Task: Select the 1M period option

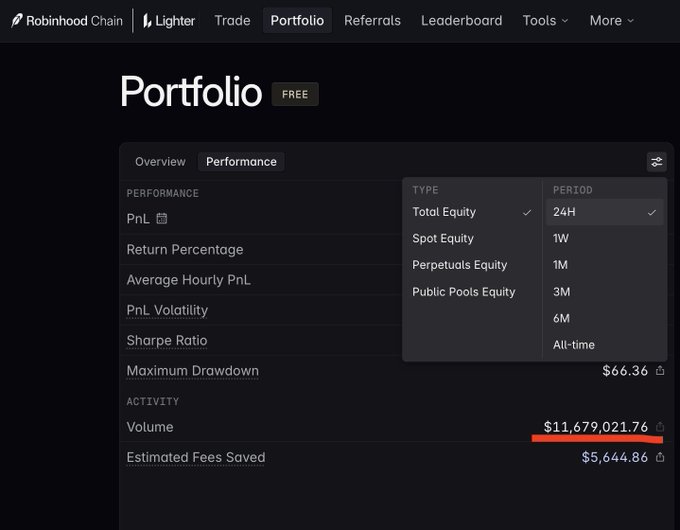Action: click(x=605, y=265)
